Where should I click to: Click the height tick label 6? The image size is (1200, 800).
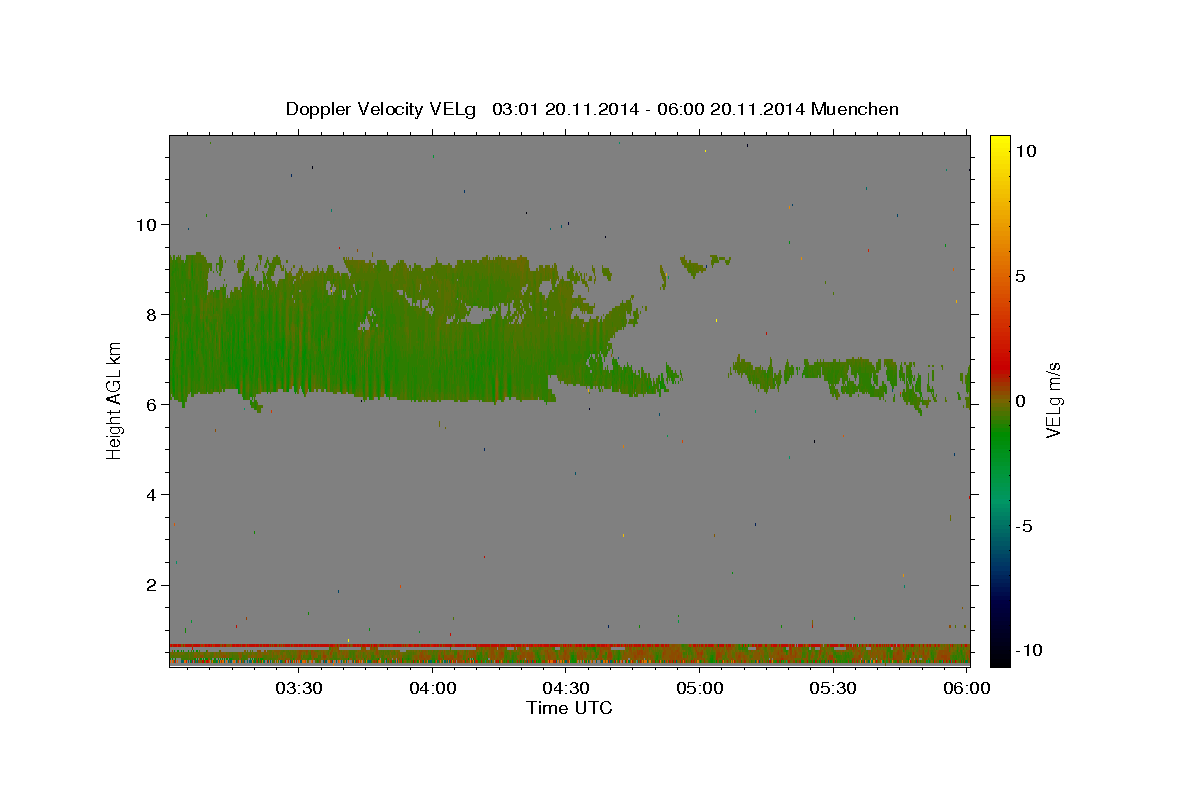[x=151, y=405]
